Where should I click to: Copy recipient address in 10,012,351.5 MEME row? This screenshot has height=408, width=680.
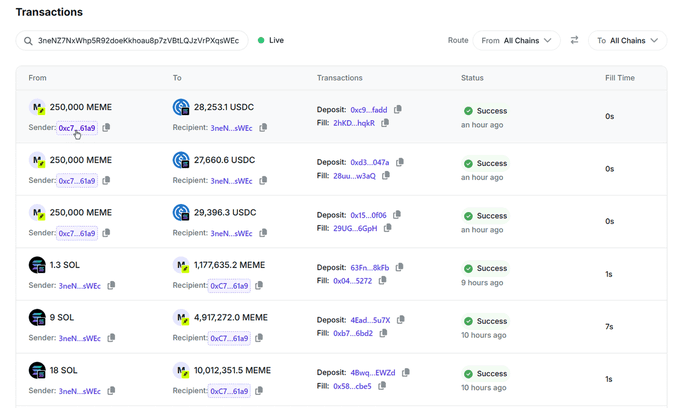click(x=259, y=391)
